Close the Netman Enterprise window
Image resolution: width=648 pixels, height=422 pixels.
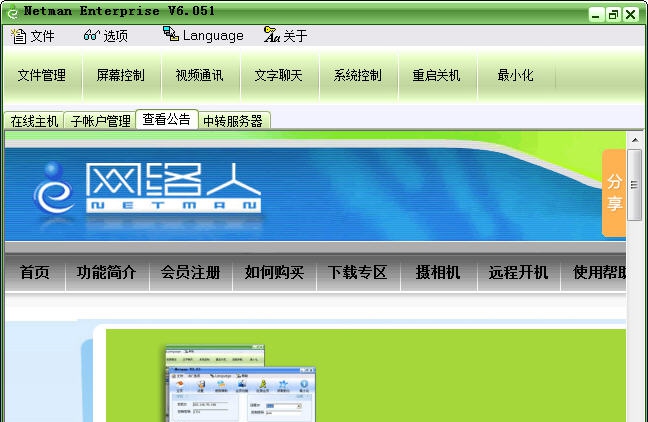631,15
